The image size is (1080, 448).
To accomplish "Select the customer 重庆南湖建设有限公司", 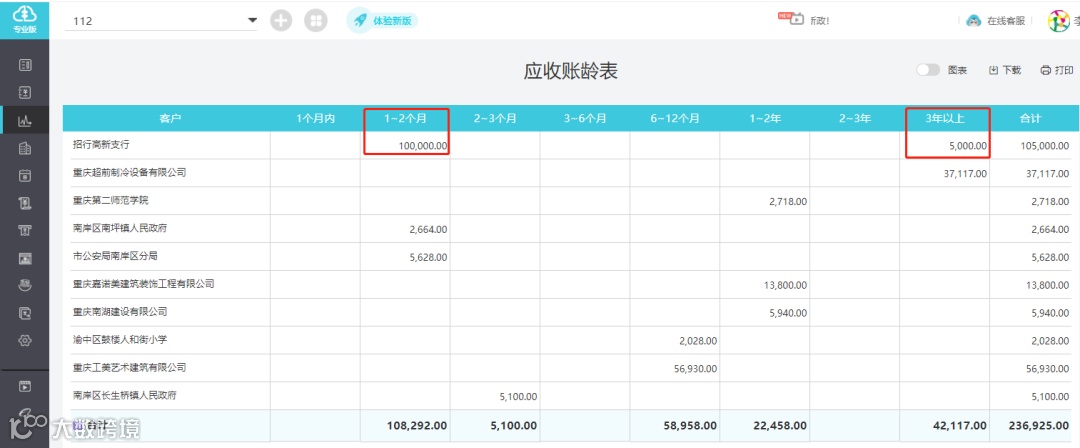I will 120,312.
